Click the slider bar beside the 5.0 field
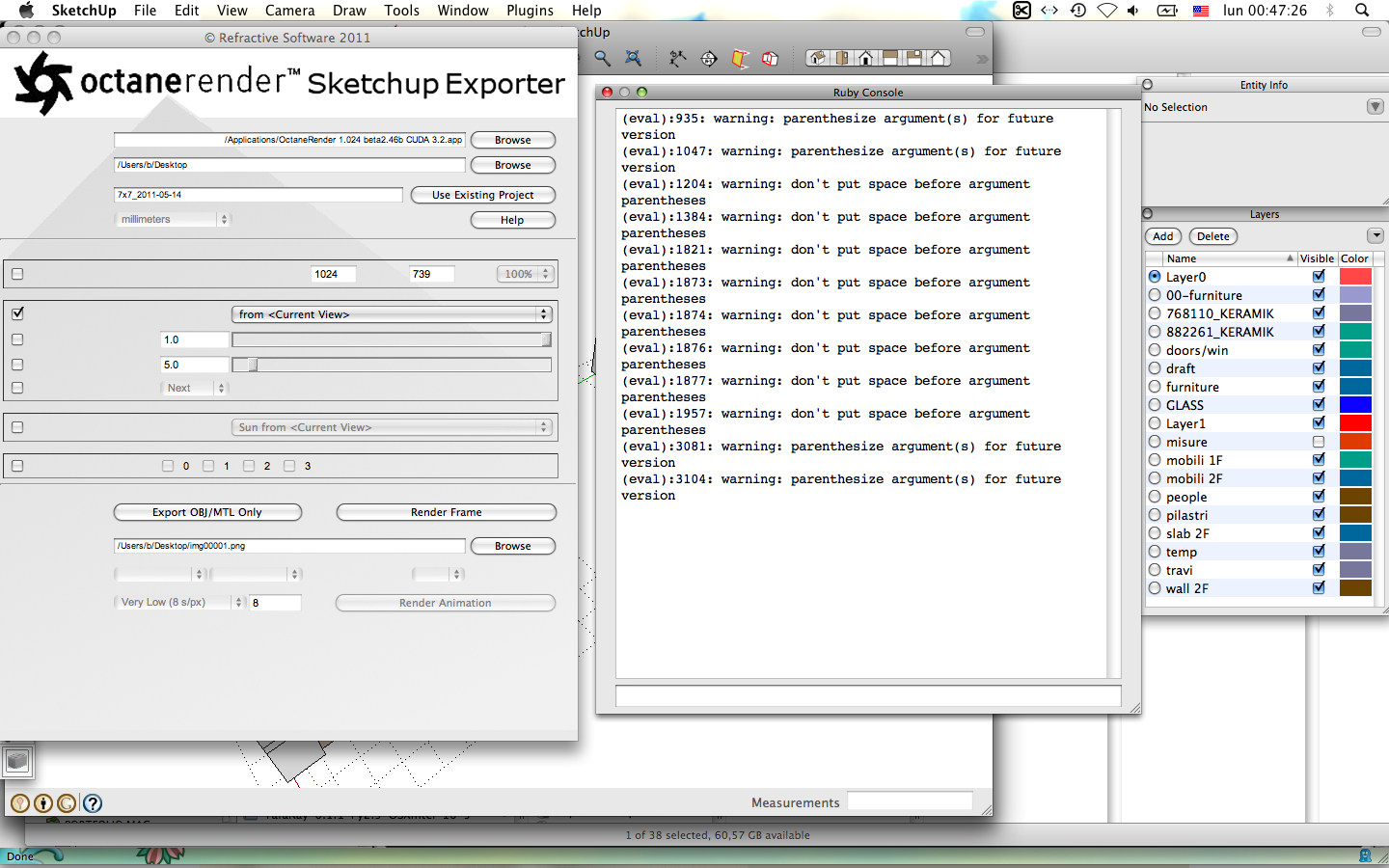Viewport: 1389px width, 868px height. coord(392,365)
